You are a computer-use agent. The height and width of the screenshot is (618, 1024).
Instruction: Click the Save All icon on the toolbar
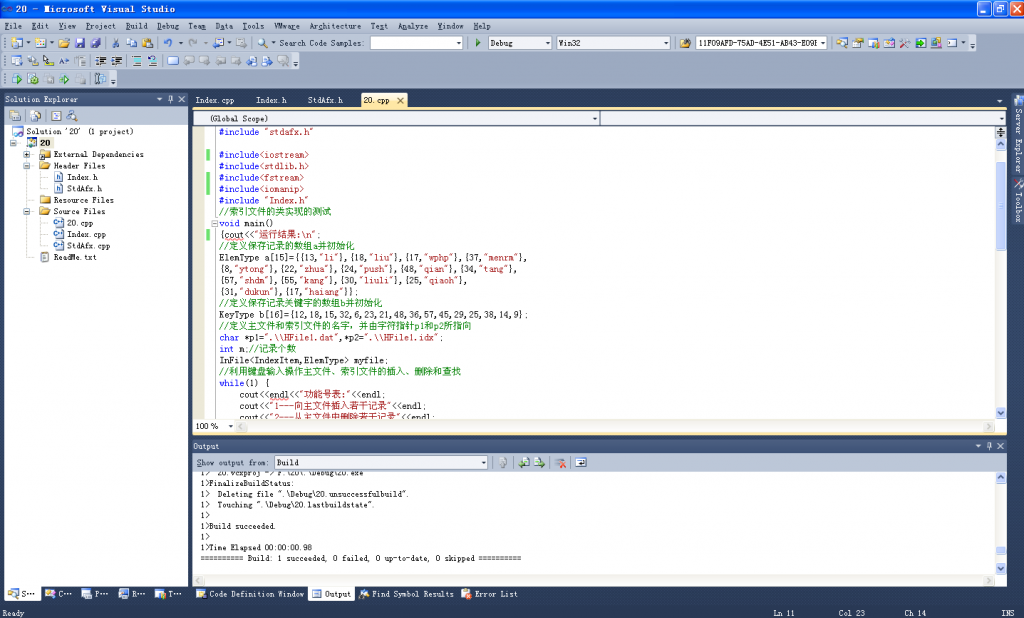pos(94,44)
